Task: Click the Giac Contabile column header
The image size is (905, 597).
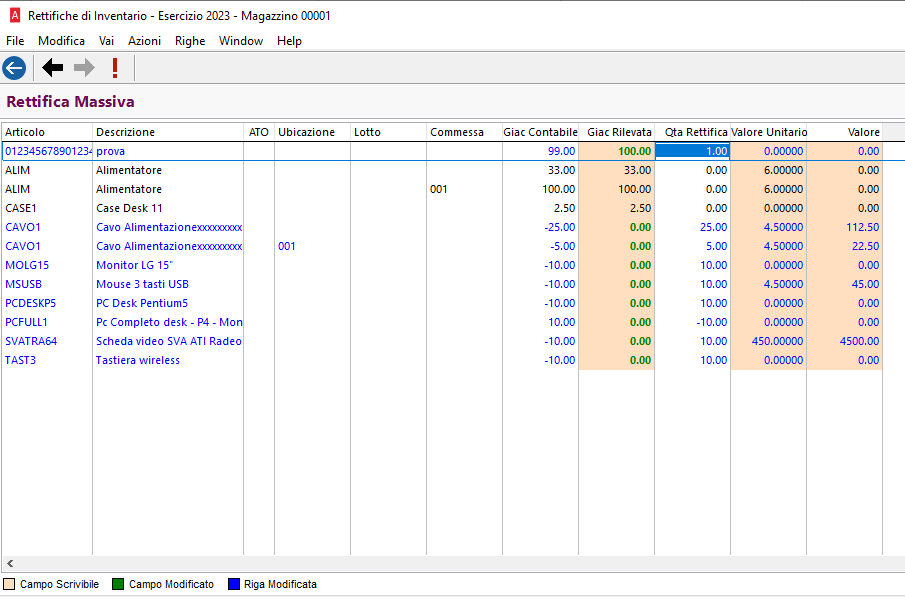Action: tap(540, 132)
